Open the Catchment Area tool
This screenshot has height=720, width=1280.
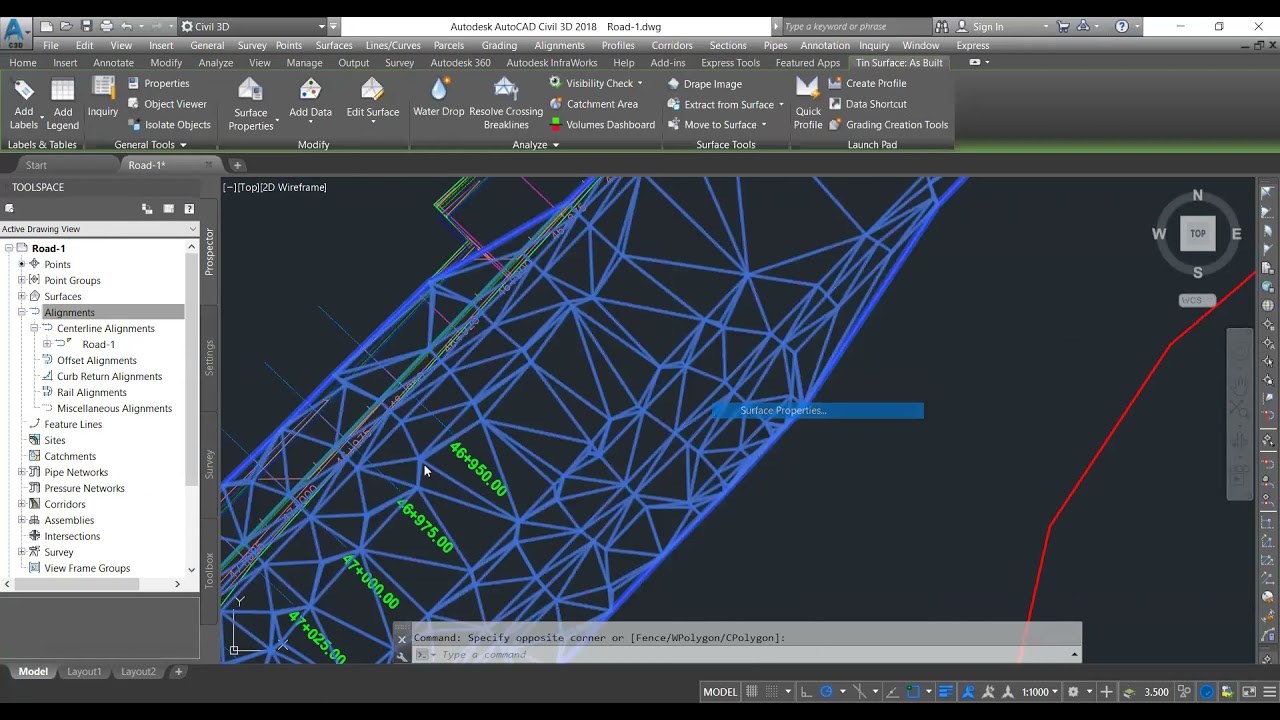click(593, 104)
